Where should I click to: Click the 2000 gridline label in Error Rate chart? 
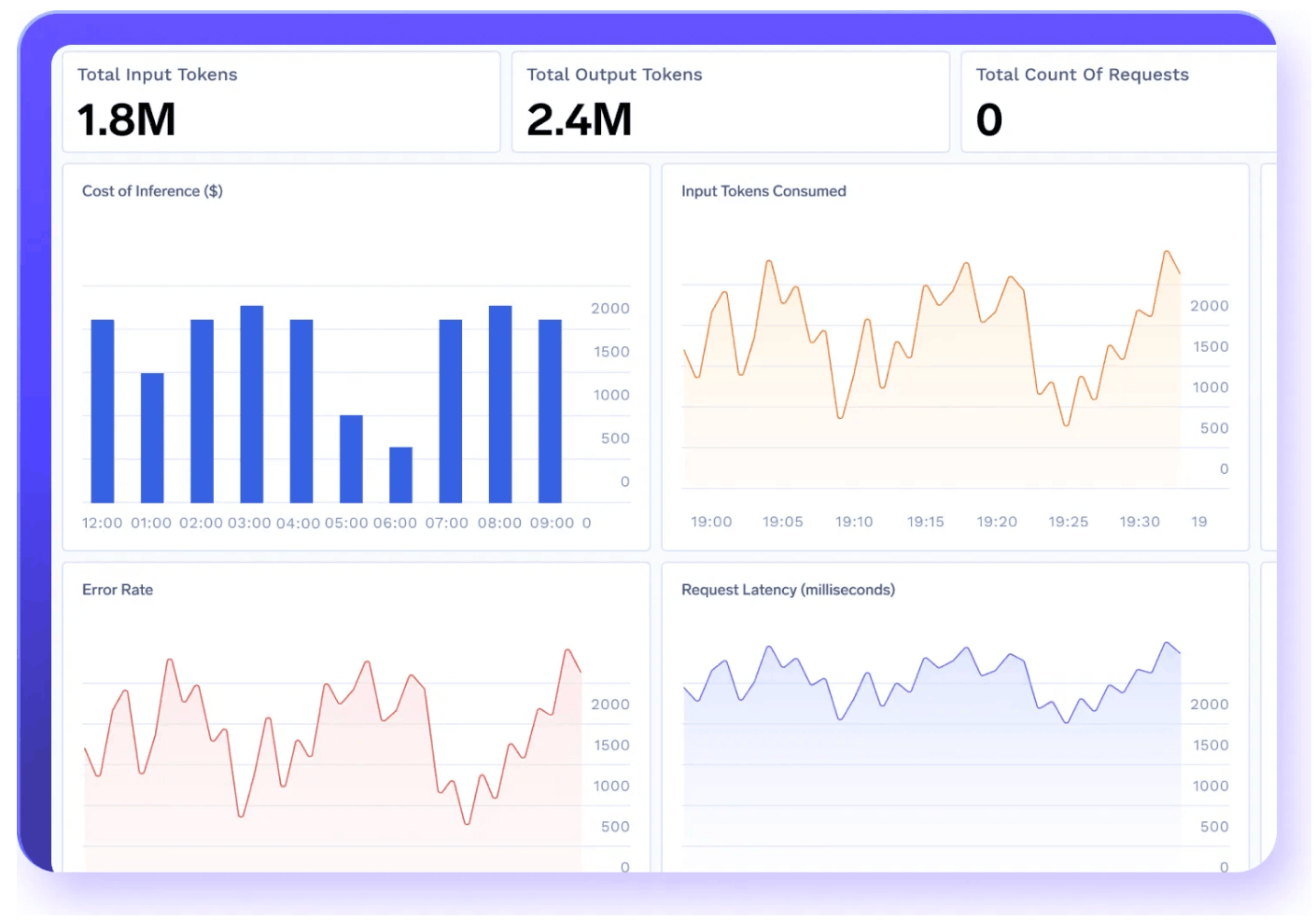pos(610,704)
